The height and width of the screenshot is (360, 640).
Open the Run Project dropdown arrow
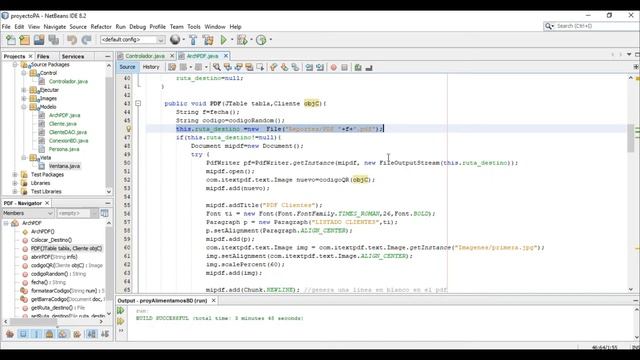(x=232, y=40)
